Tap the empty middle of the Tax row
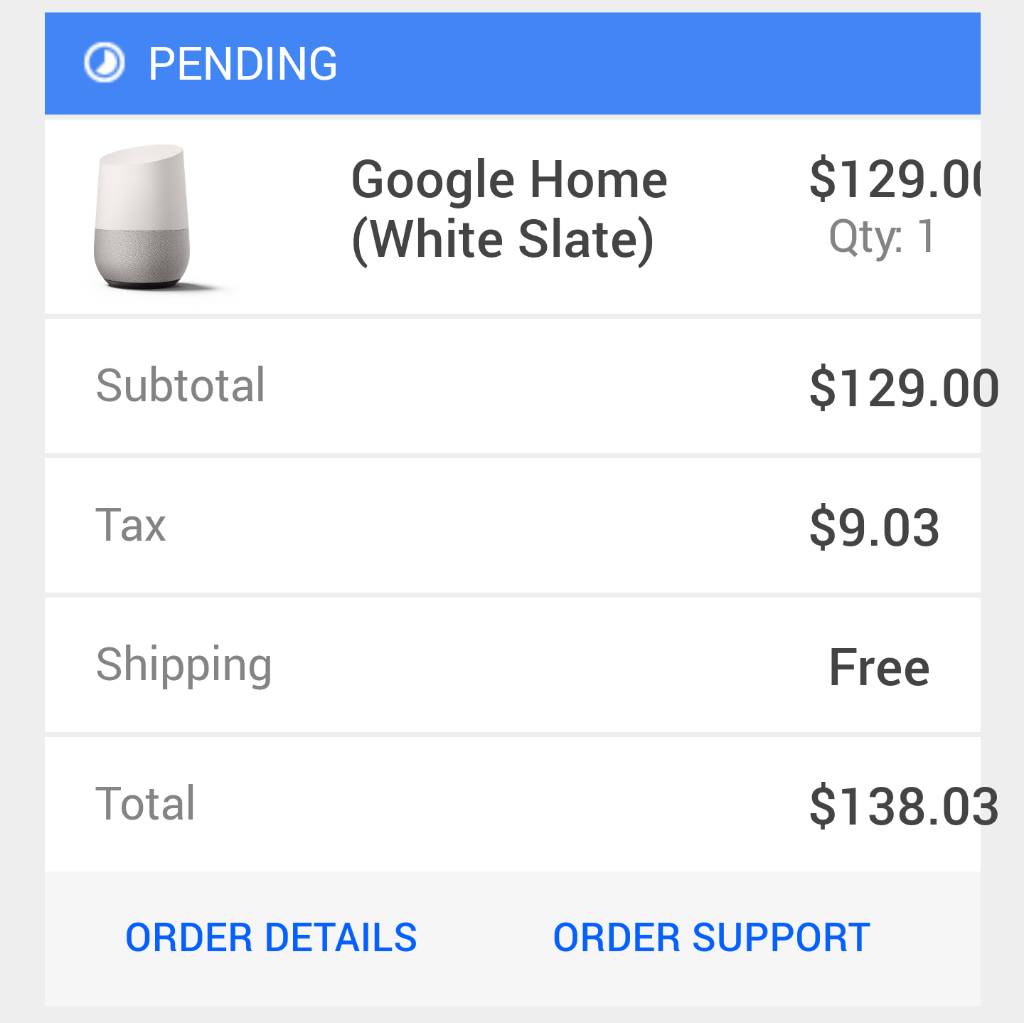Screen dimensions: 1024x1023 point(487,526)
